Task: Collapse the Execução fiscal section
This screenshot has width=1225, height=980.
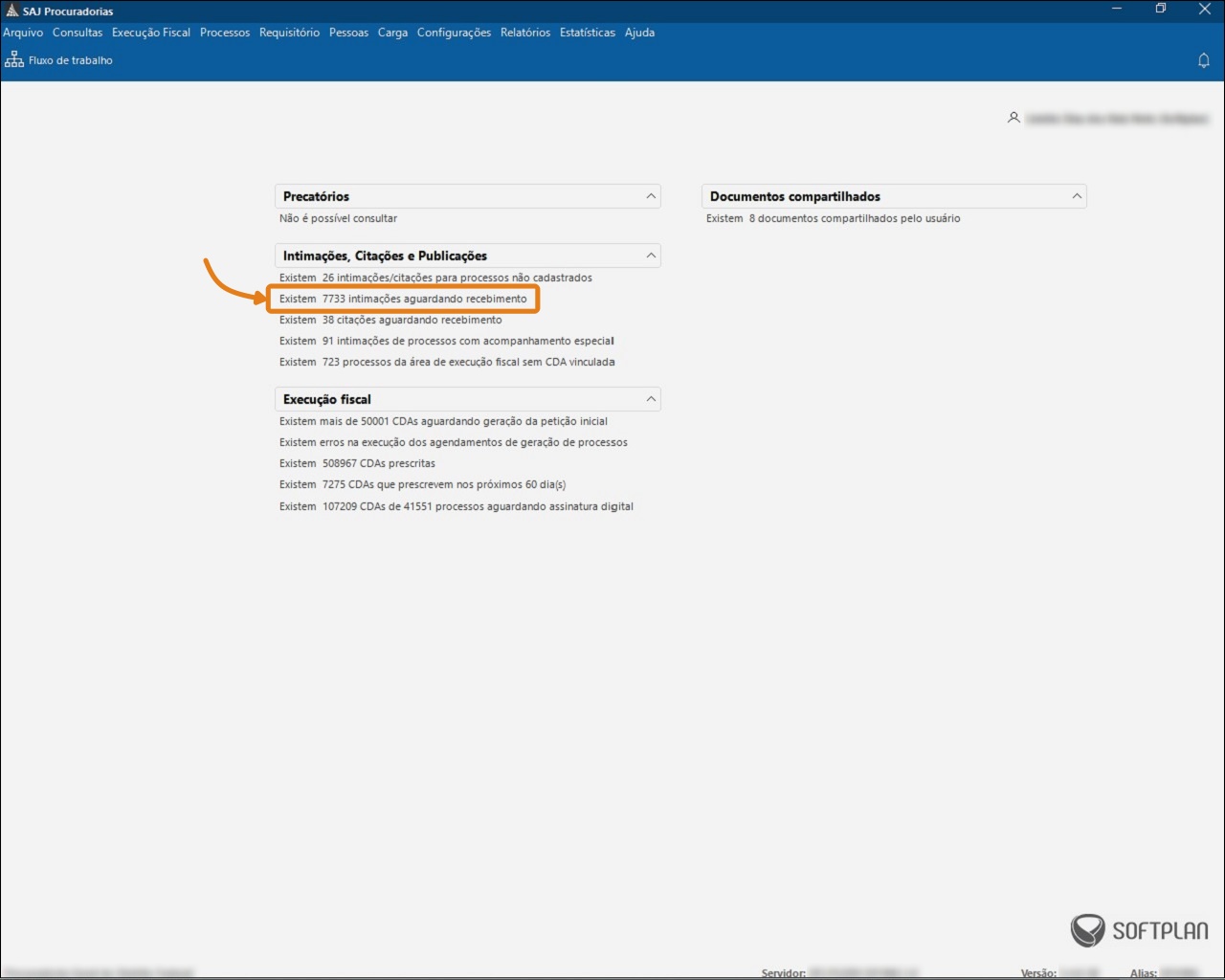Action: tap(651, 399)
